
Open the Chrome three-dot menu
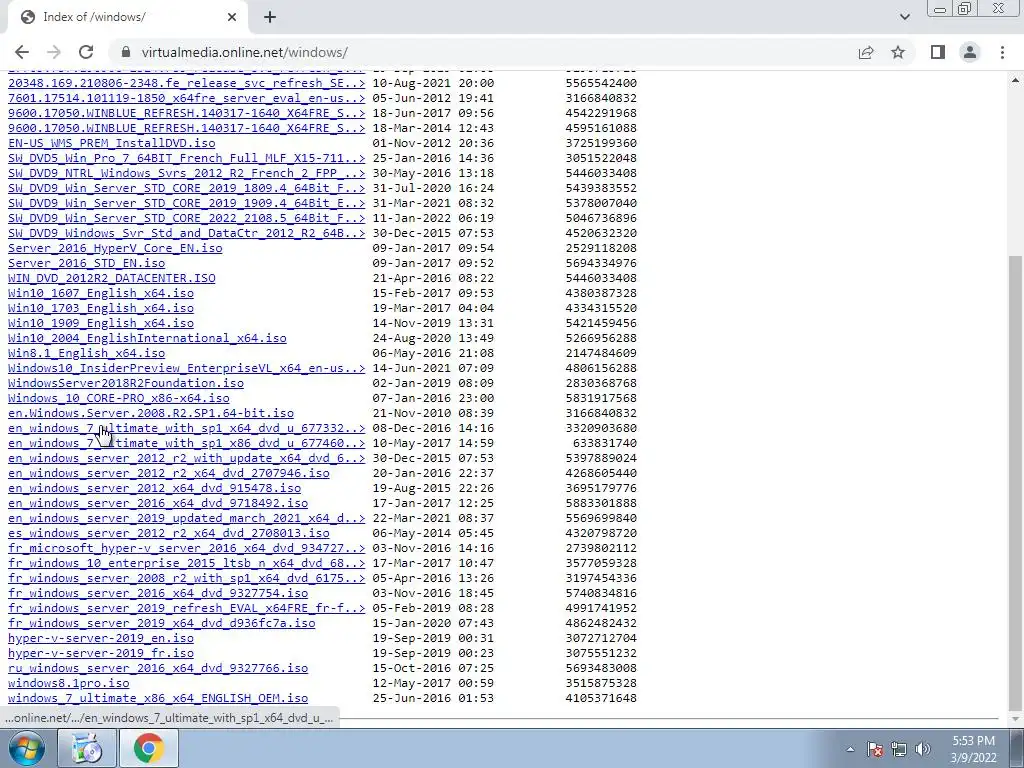1002,52
